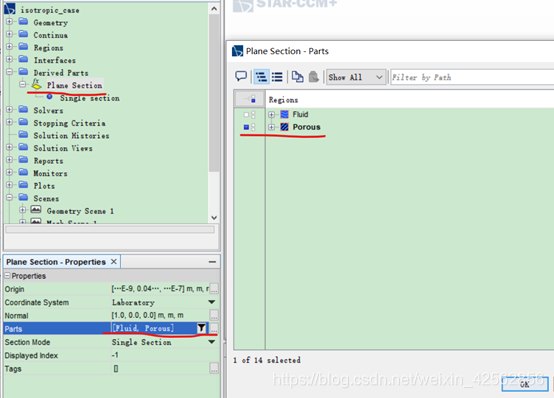Click the Filter by Path field
The width and height of the screenshot is (554, 398).
(x=472, y=77)
